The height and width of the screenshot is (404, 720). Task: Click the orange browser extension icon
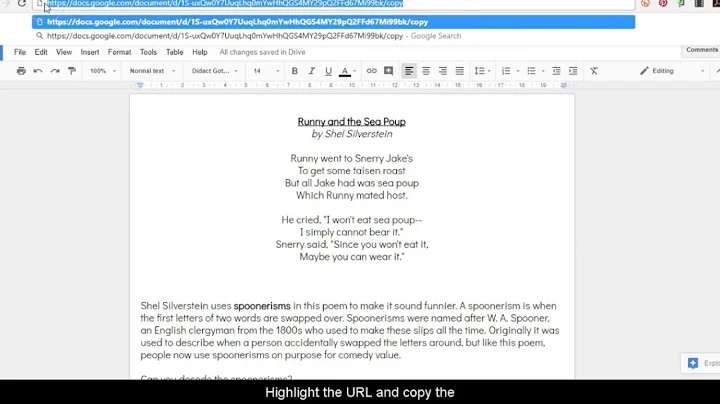pos(646,3)
